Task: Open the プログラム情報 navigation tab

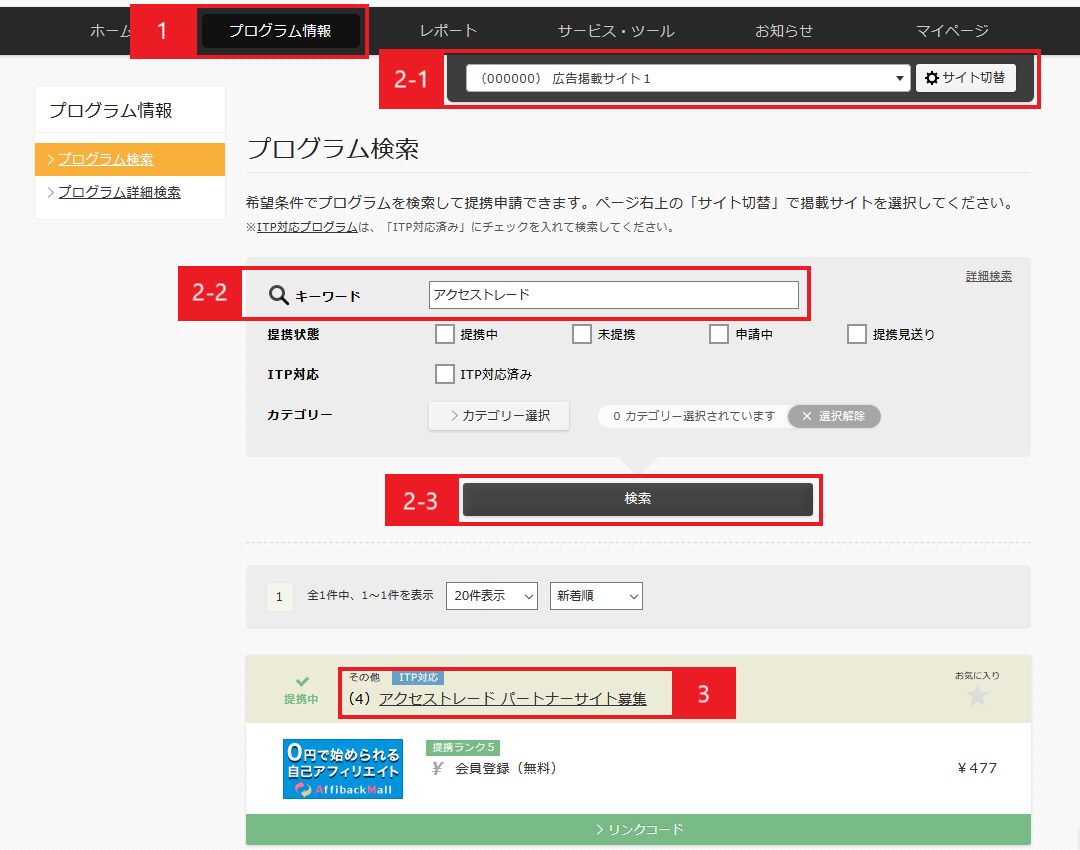Action: tap(280, 31)
